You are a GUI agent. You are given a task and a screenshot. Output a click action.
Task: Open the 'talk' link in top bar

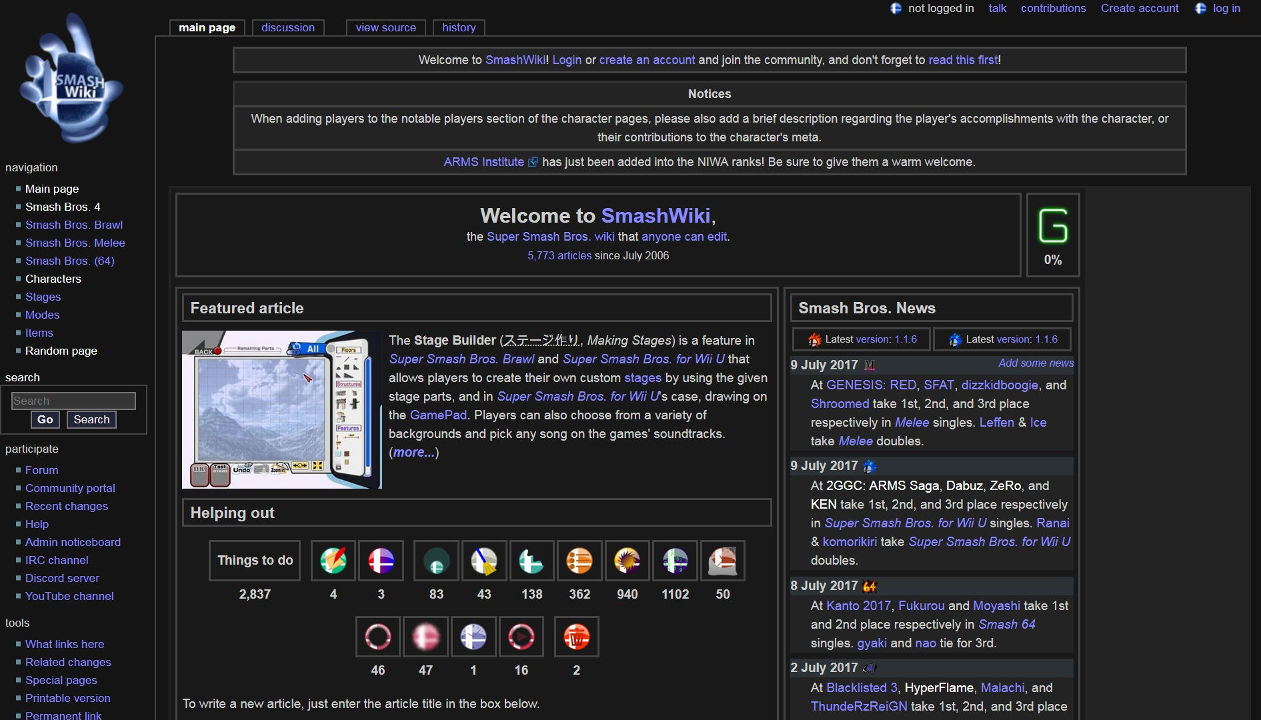click(997, 8)
